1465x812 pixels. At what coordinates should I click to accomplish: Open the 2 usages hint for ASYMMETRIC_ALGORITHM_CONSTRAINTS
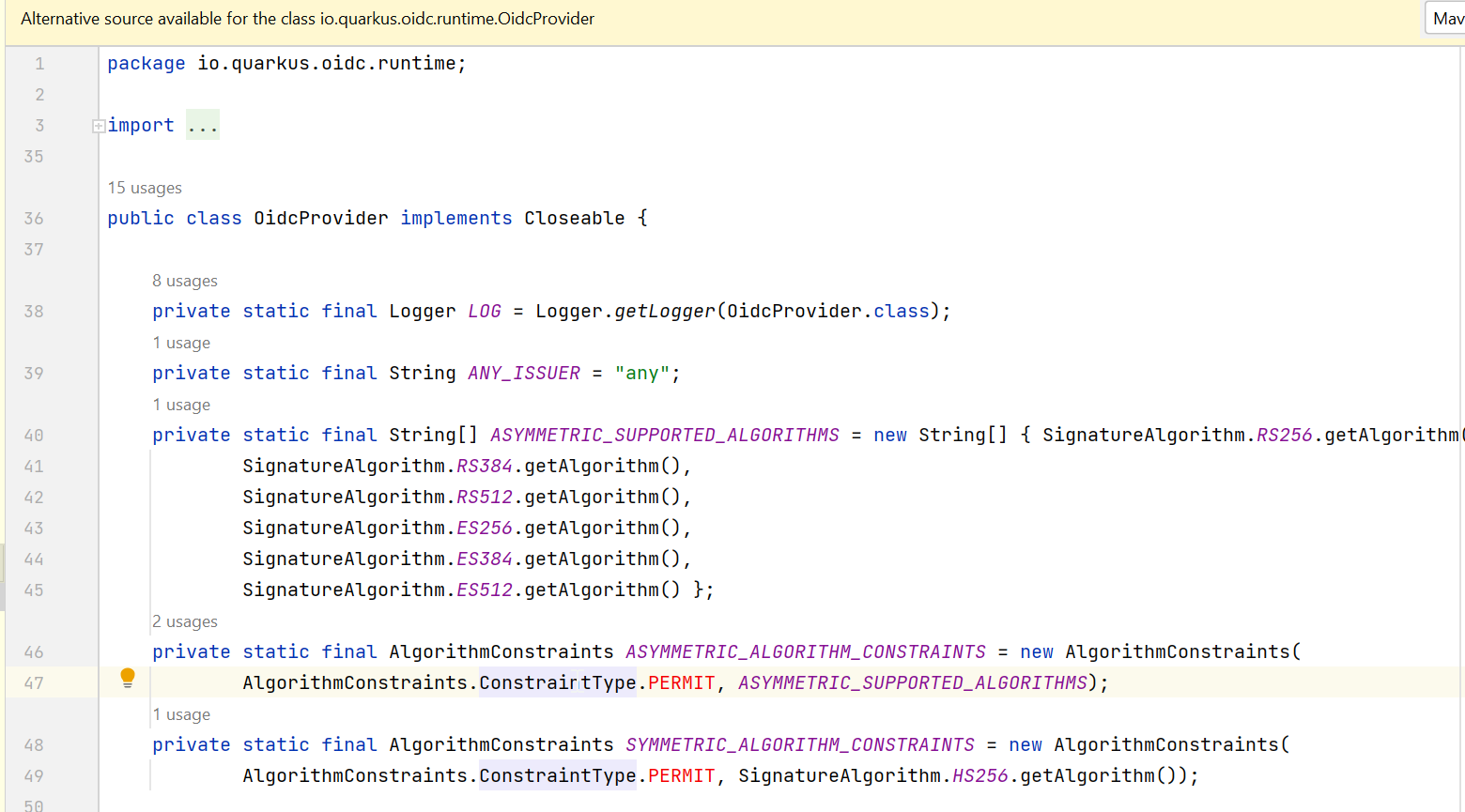(185, 621)
